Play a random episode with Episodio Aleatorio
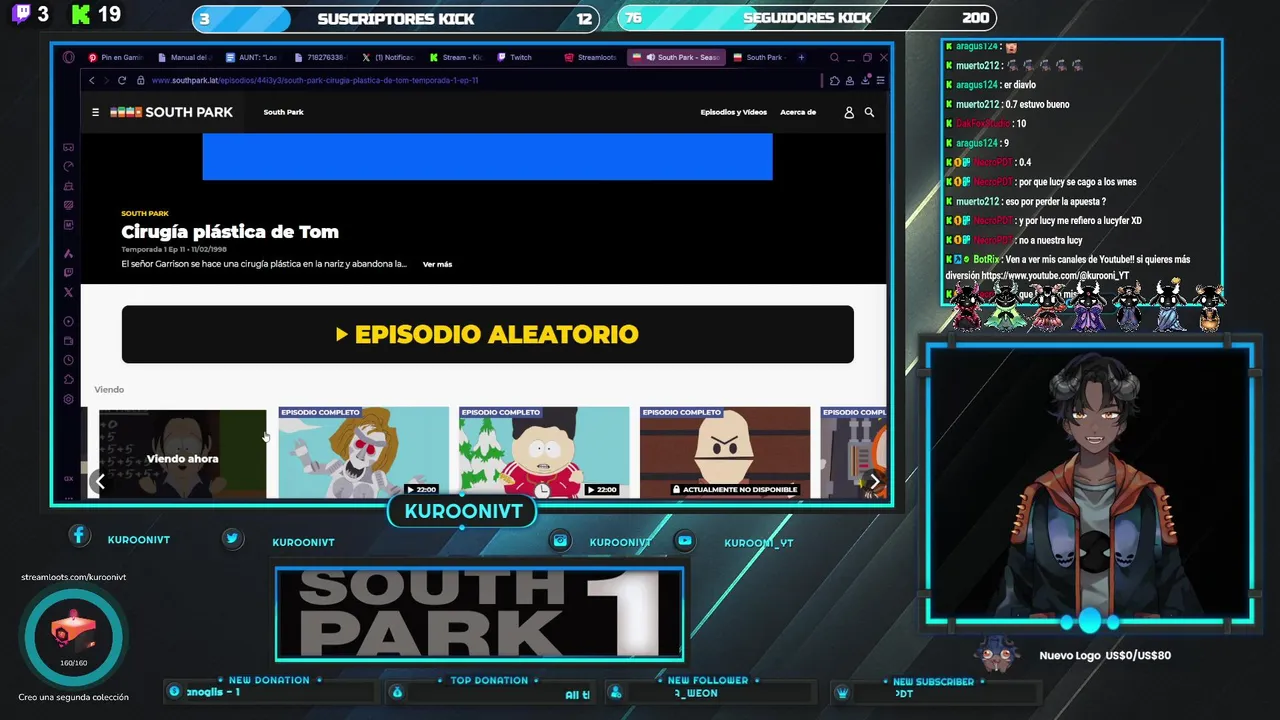This screenshot has width=1280, height=720. tap(488, 334)
